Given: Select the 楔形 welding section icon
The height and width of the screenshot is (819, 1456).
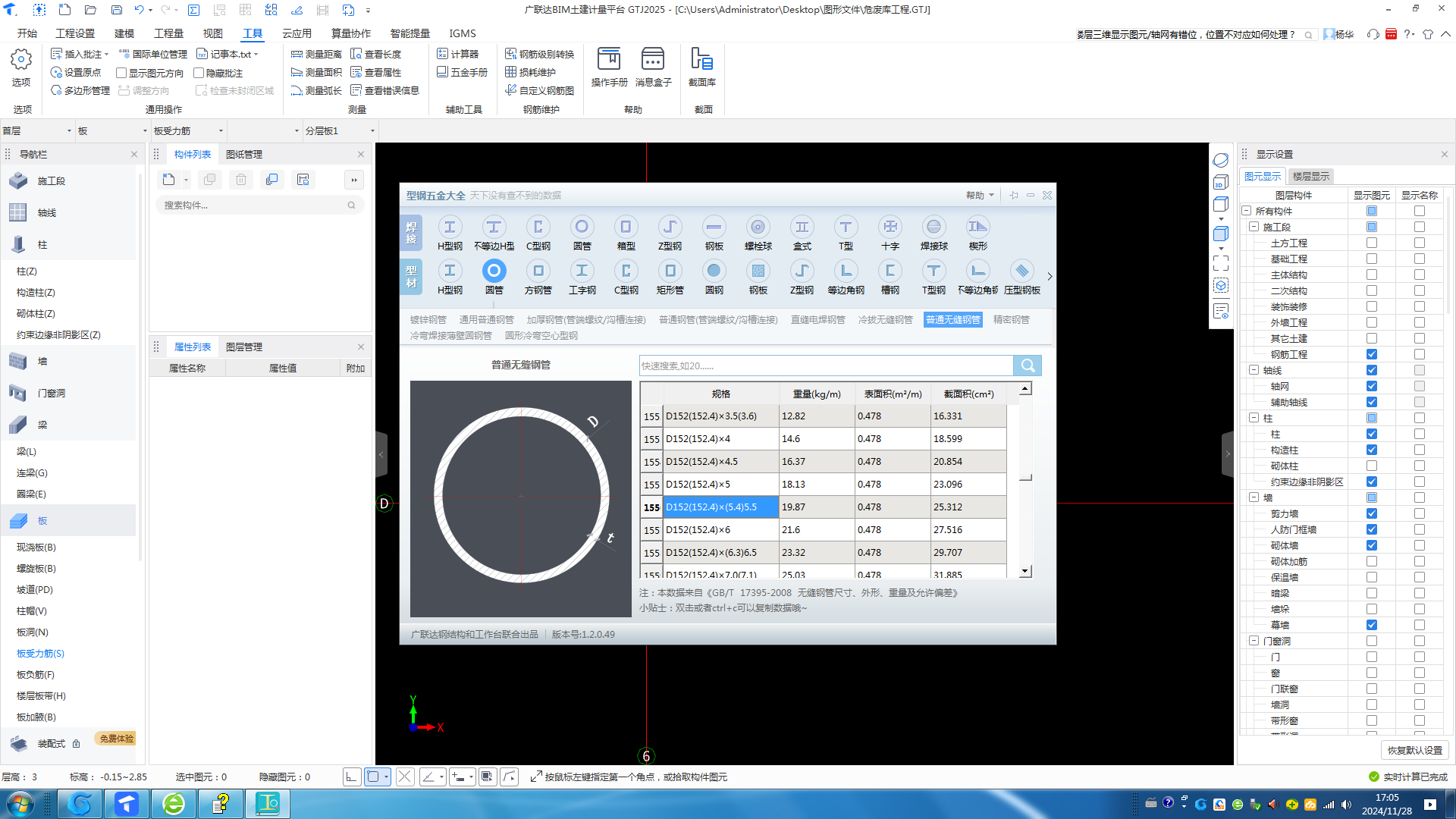Looking at the screenshot, I should click(x=978, y=227).
